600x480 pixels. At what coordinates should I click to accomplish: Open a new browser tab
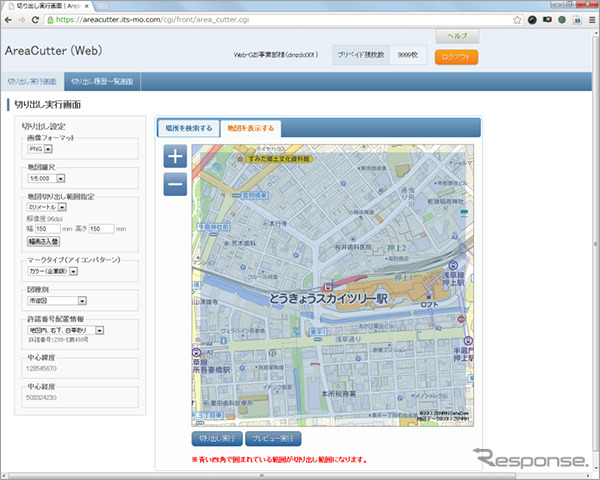[100, 6]
